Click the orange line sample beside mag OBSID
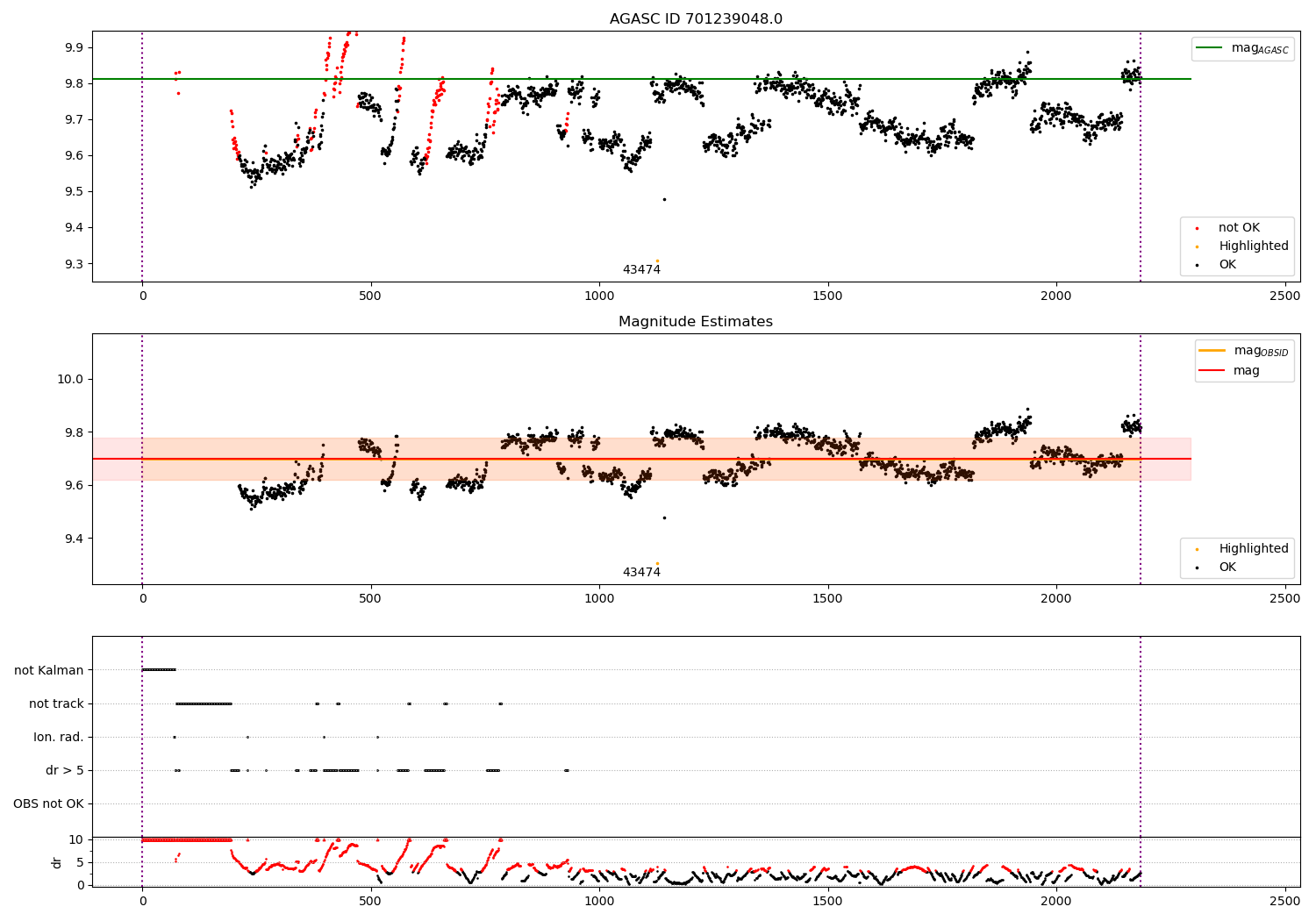This screenshot has width=1316, height=921. 1212,351
